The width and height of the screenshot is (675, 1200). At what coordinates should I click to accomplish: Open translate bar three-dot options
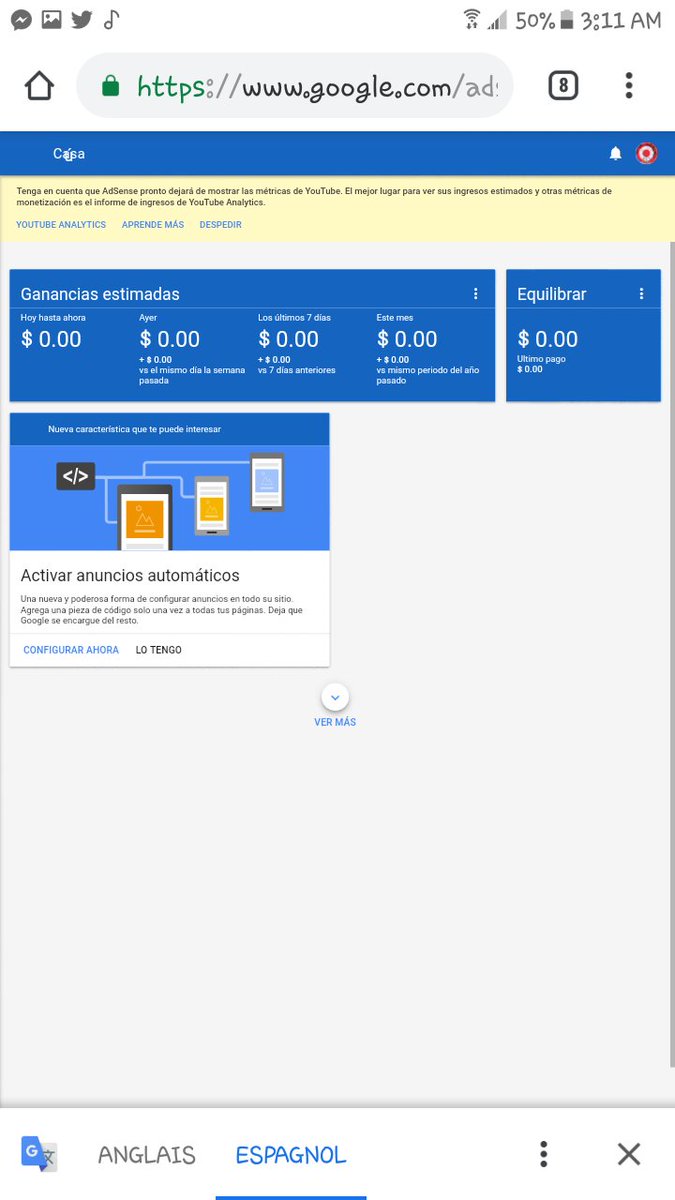[543, 1154]
